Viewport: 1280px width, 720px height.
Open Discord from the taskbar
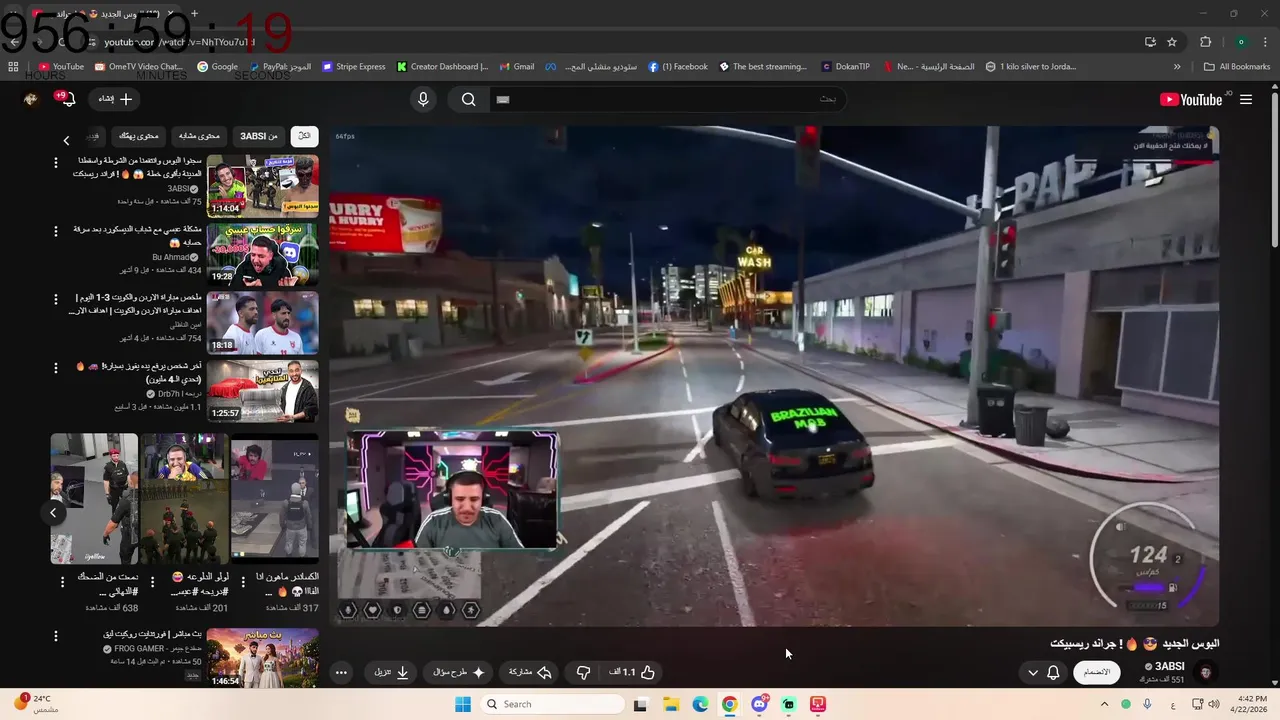(x=760, y=704)
